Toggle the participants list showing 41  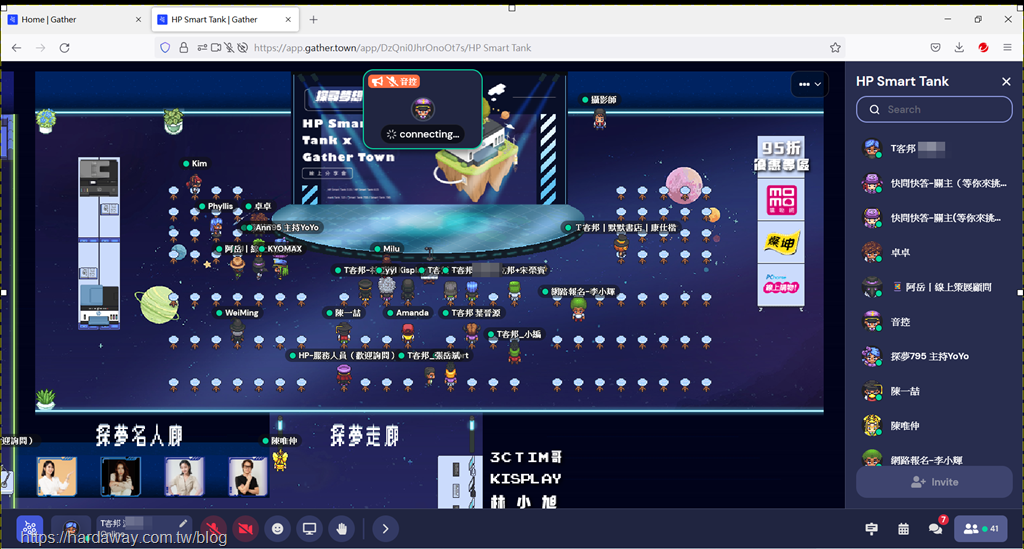[980, 529]
